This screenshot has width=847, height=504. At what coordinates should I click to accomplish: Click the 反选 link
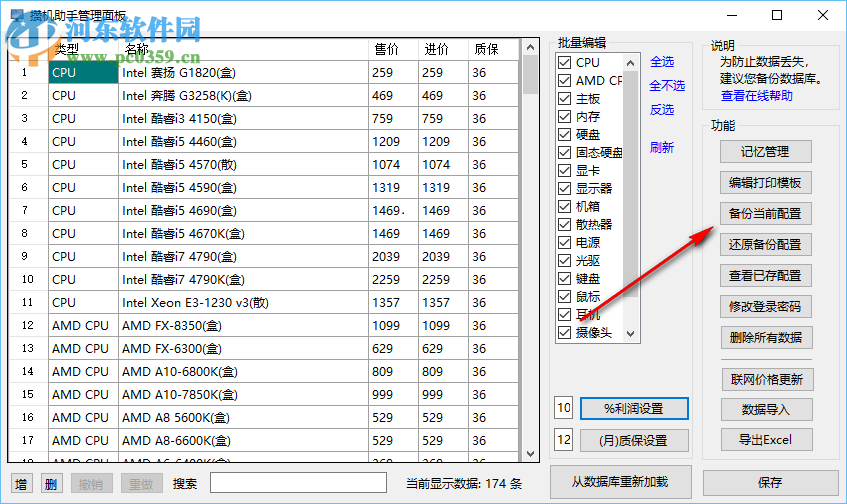click(662, 110)
